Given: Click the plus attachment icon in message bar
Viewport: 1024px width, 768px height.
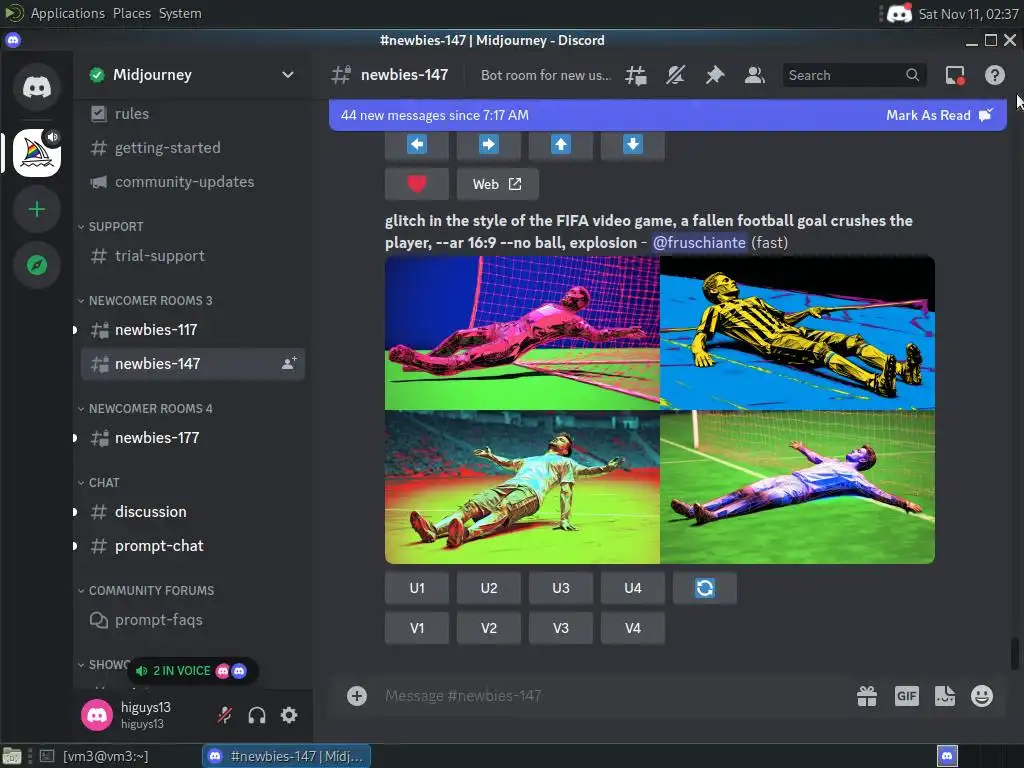Looking at the screenshot, I should coord(357,696).
